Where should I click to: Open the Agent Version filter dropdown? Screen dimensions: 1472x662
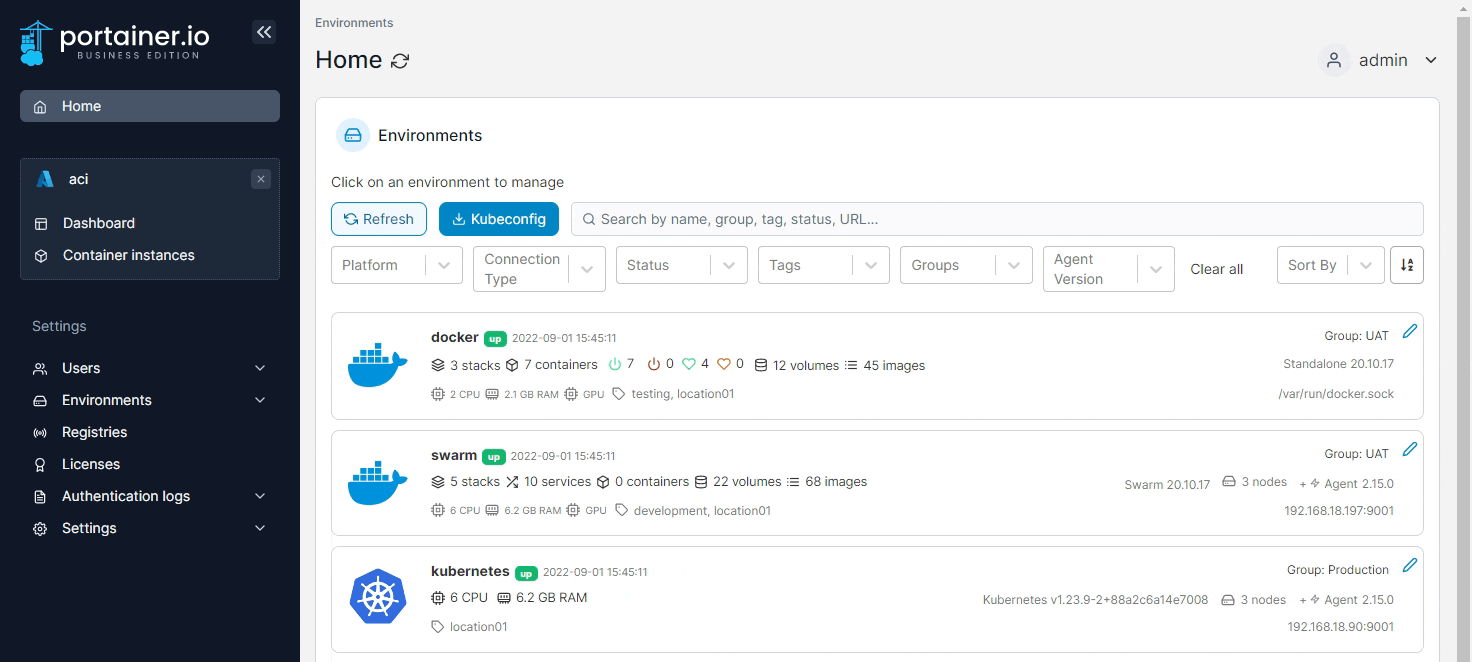coord(1108,269)
